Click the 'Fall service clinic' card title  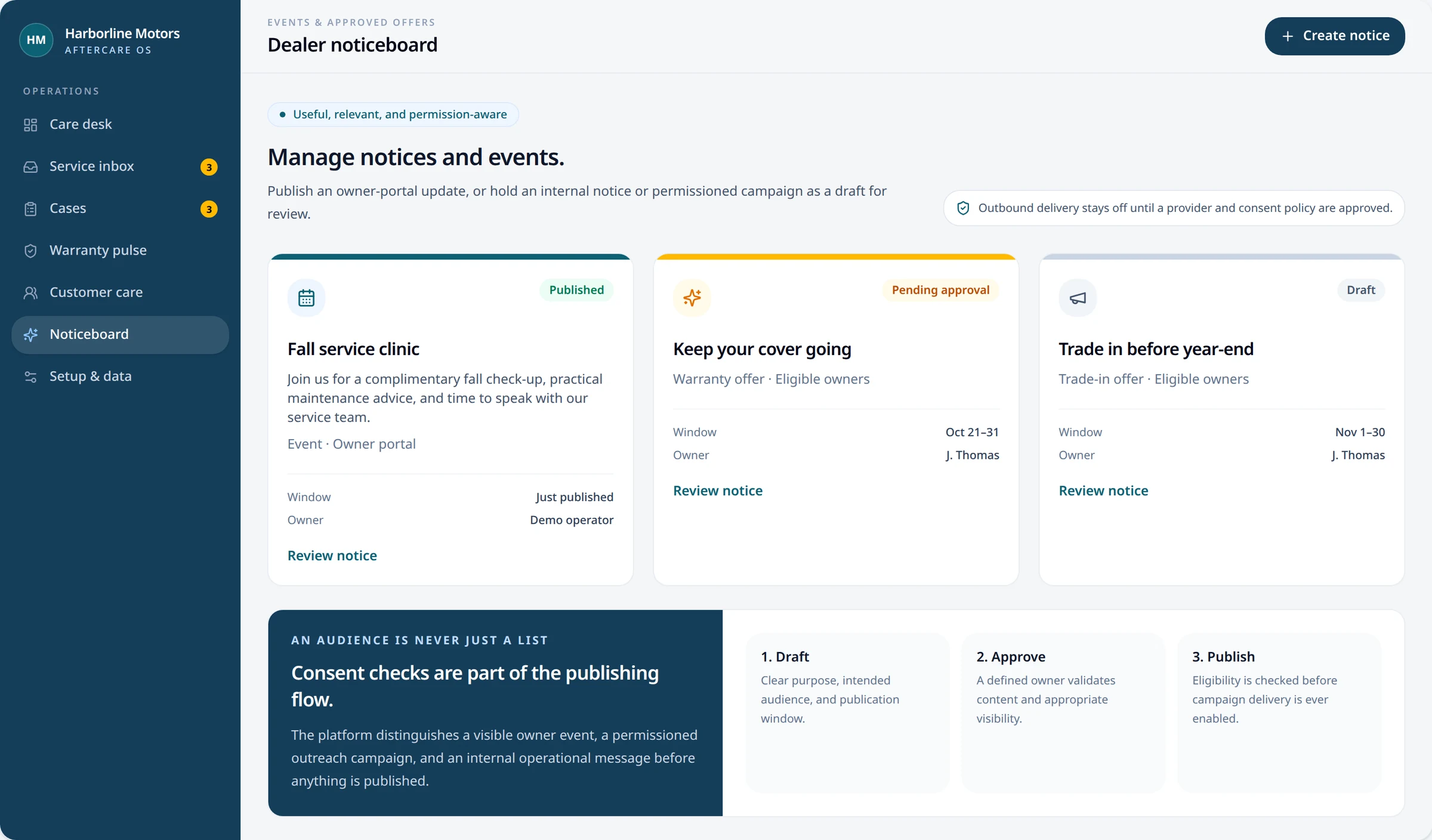click(353, 349)
